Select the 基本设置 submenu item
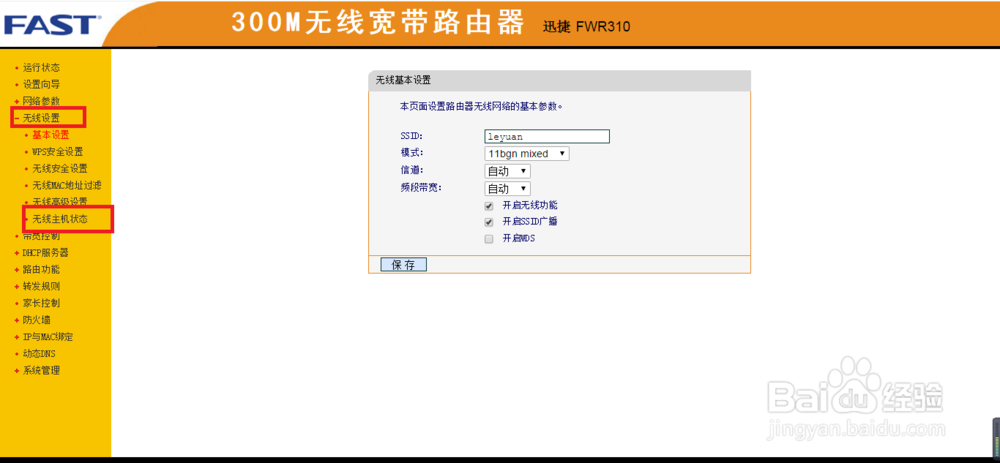The width and height of the screenshot is (1000, 463). click(50, 135)
